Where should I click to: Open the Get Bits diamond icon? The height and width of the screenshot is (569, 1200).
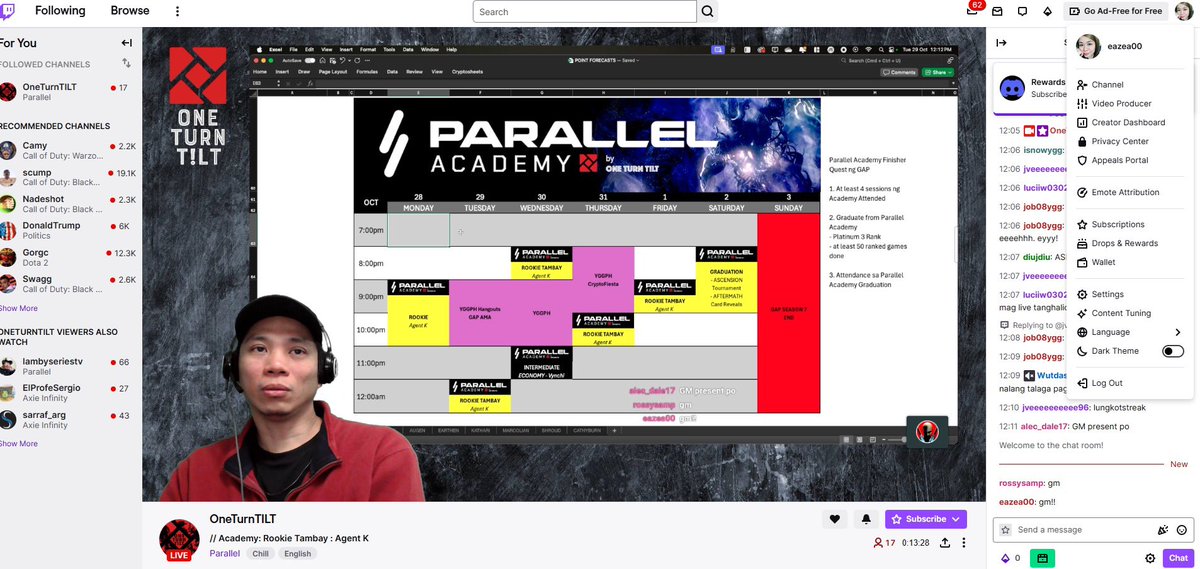click(x=1047, y=12)
